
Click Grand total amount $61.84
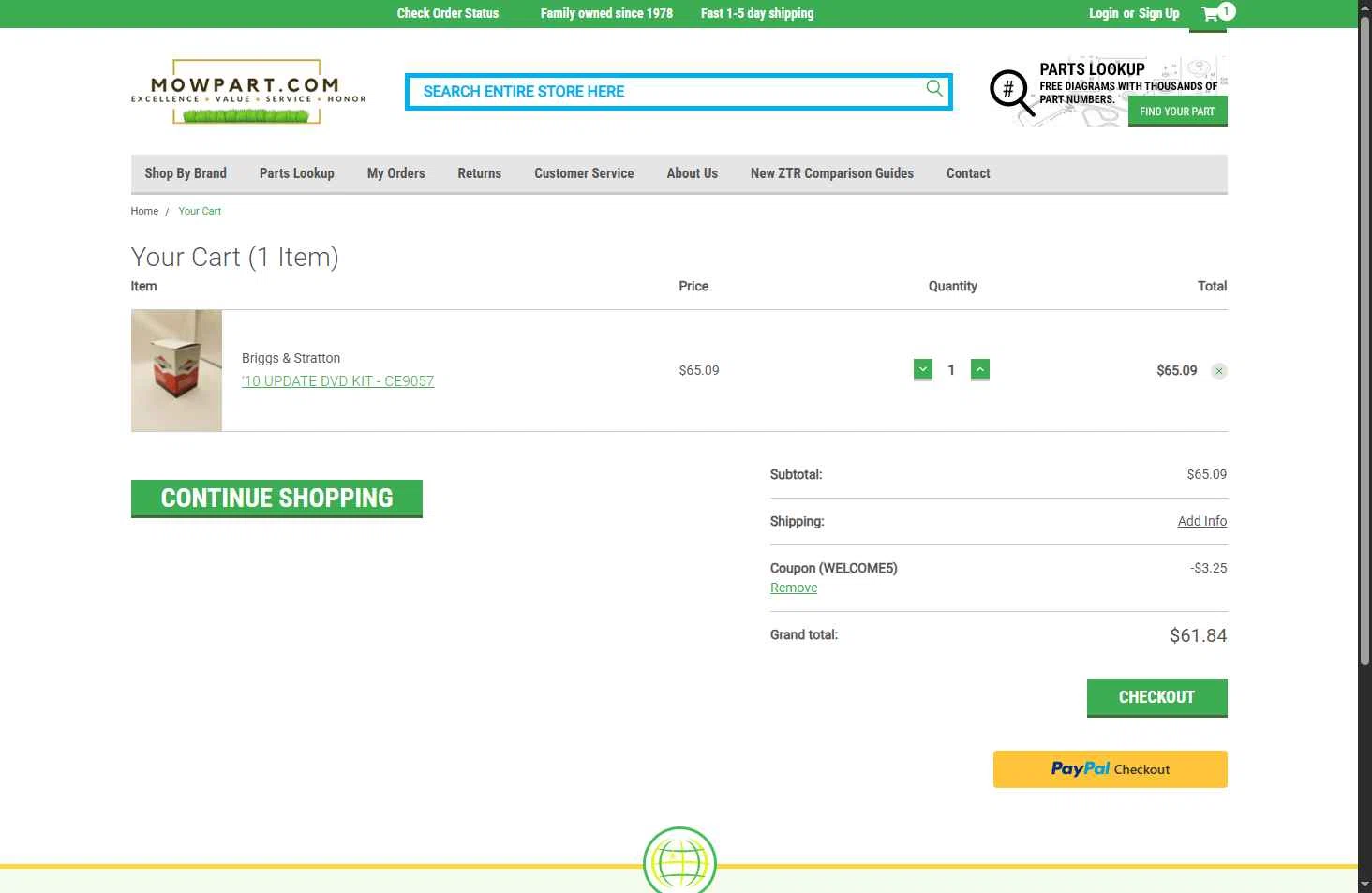point(1198,635)
